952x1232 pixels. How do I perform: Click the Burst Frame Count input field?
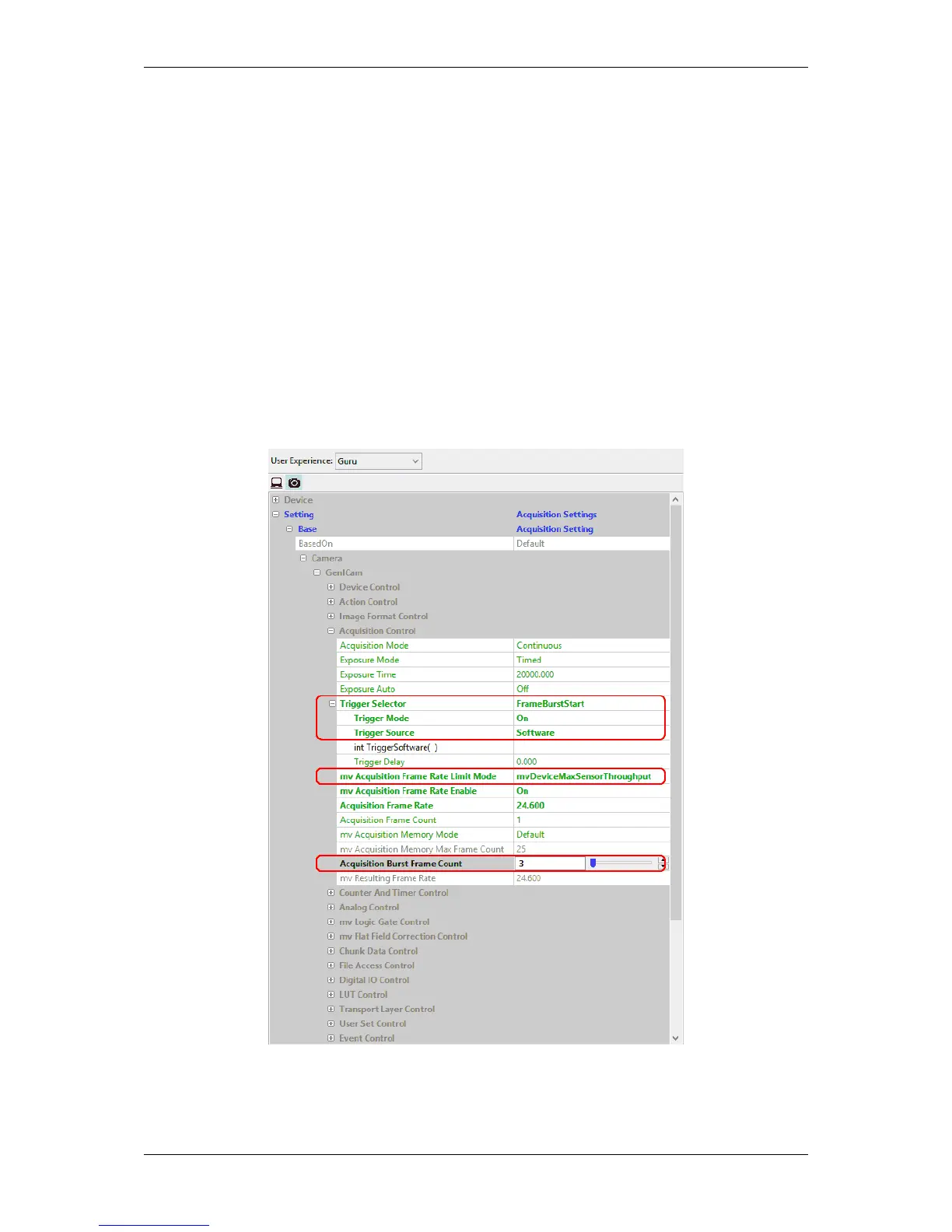pyautogui.click(x=550, y=863)
